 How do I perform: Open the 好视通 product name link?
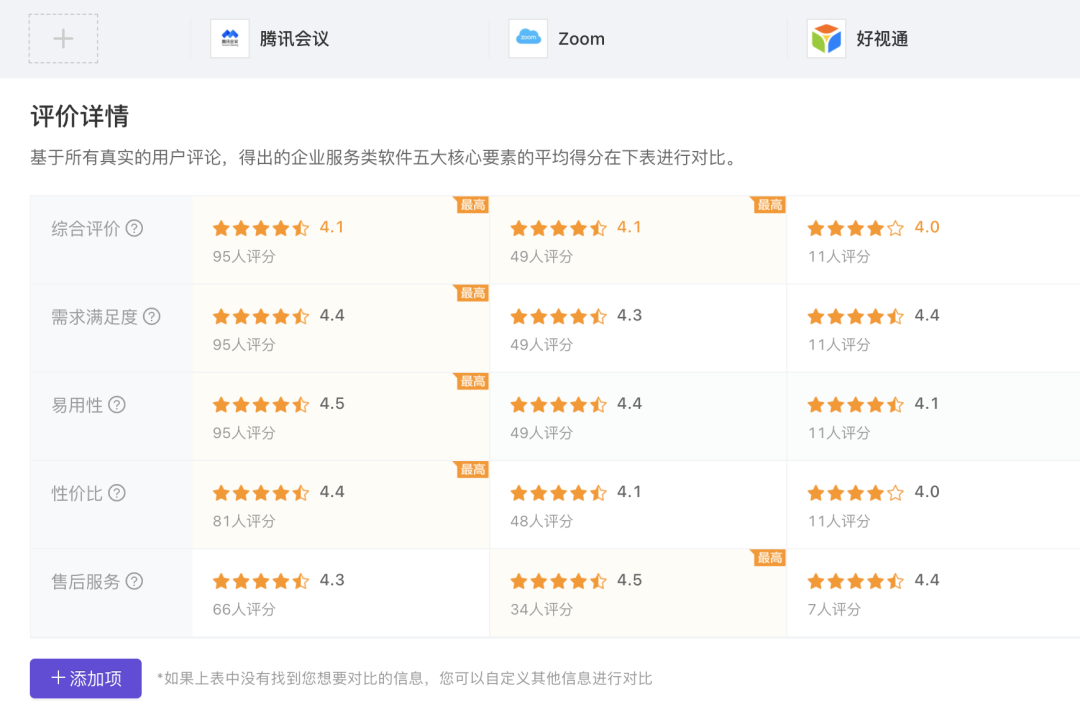point(882,39)
